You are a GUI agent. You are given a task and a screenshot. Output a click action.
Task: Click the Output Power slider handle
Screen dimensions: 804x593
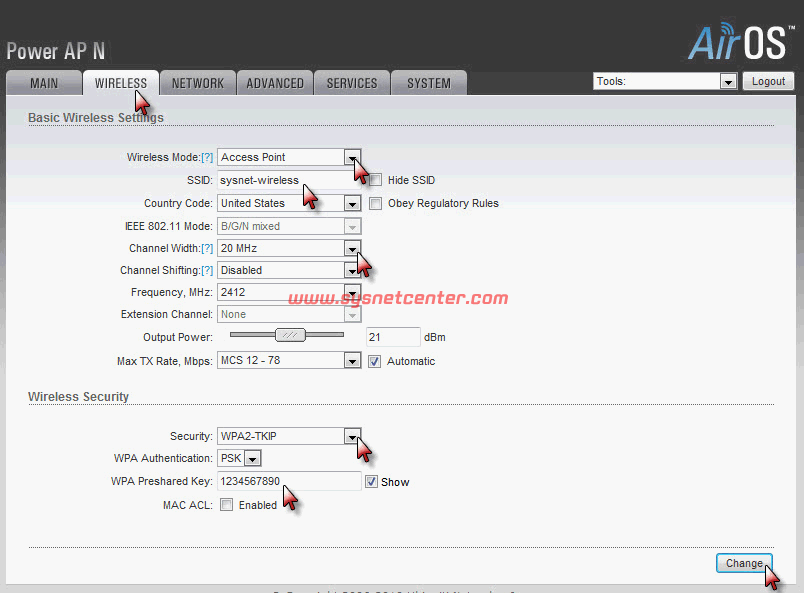pyautogui.click(x=290, y=336)
